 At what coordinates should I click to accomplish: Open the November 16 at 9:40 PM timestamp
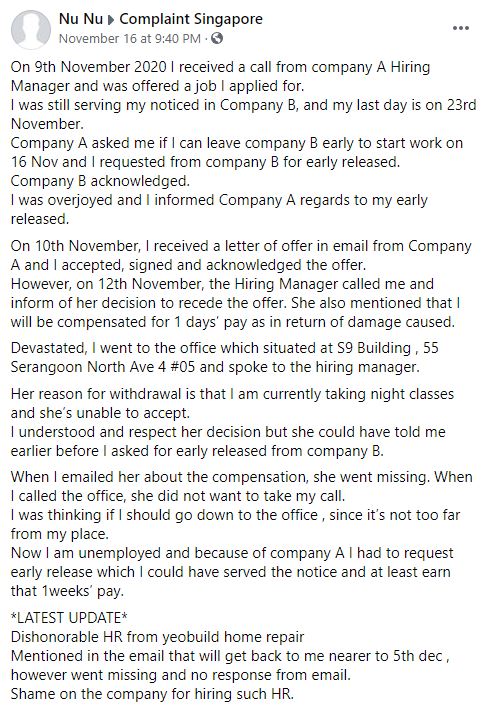pos(130,38)
